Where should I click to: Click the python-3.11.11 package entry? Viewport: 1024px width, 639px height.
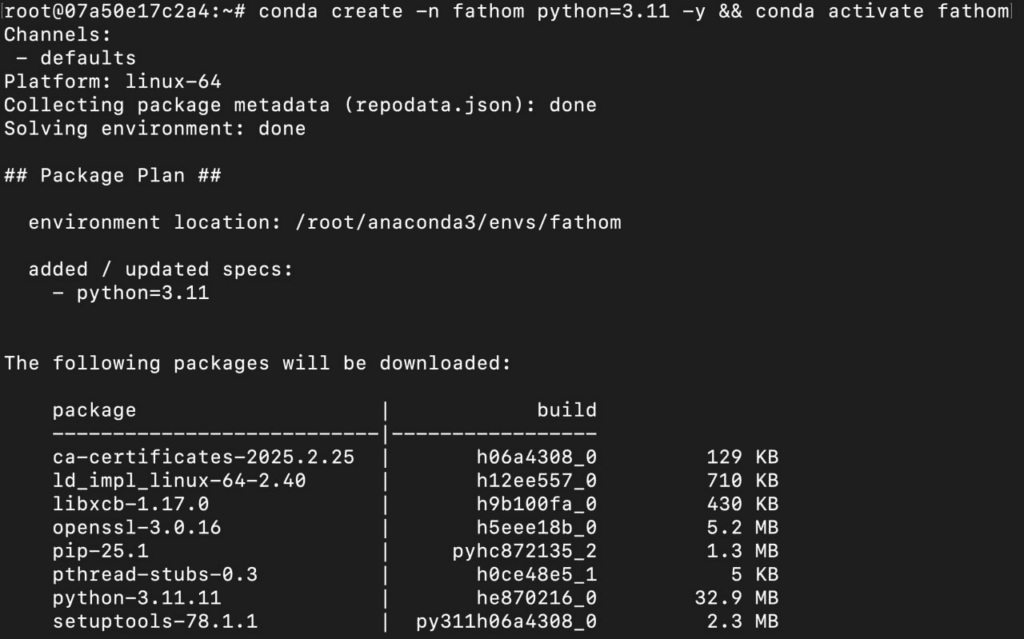(x=136, y=598)
